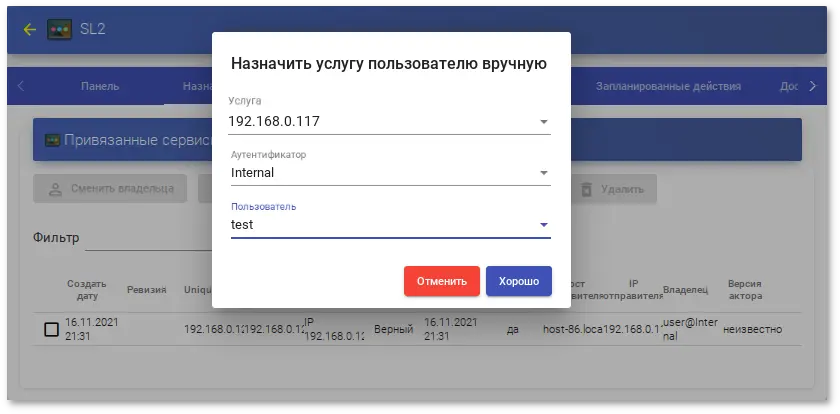
Task: Click the да cell in the row
Action: [x=513, y=329]
